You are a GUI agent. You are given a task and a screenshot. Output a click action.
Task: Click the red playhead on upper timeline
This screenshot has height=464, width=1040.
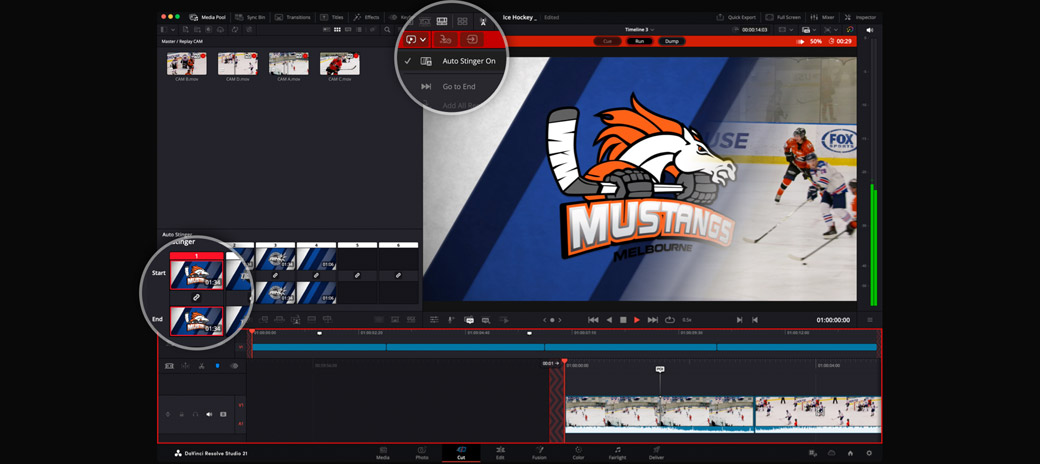click(x=251, y=331)
